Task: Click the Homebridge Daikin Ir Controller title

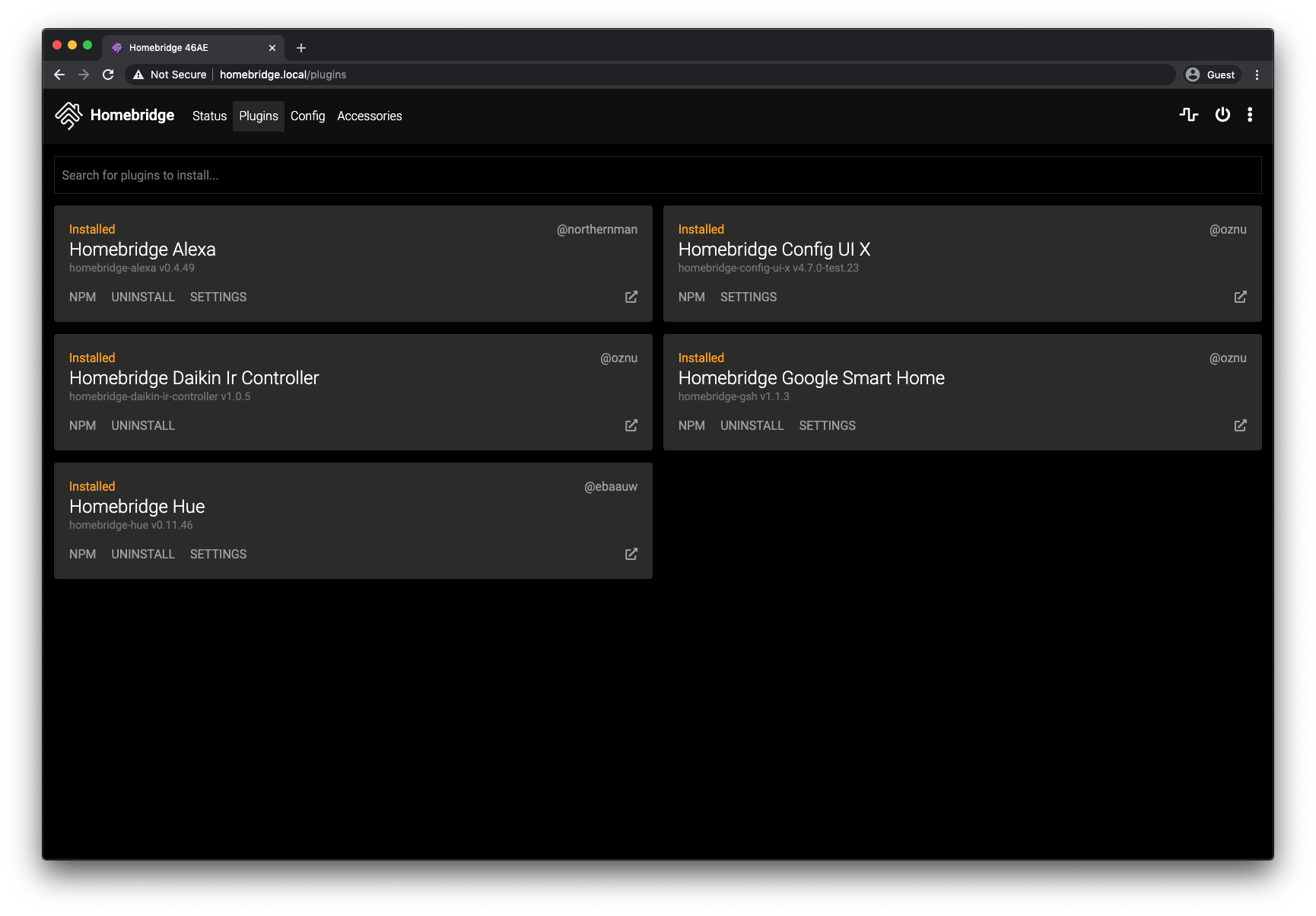Action: [x=194, y=378]
